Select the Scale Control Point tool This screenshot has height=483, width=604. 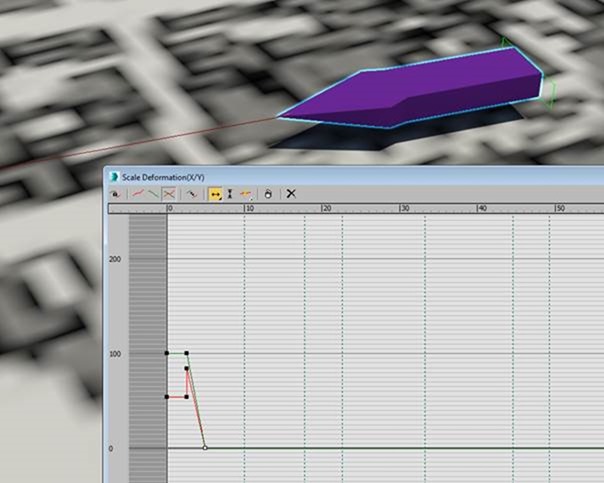230,194
